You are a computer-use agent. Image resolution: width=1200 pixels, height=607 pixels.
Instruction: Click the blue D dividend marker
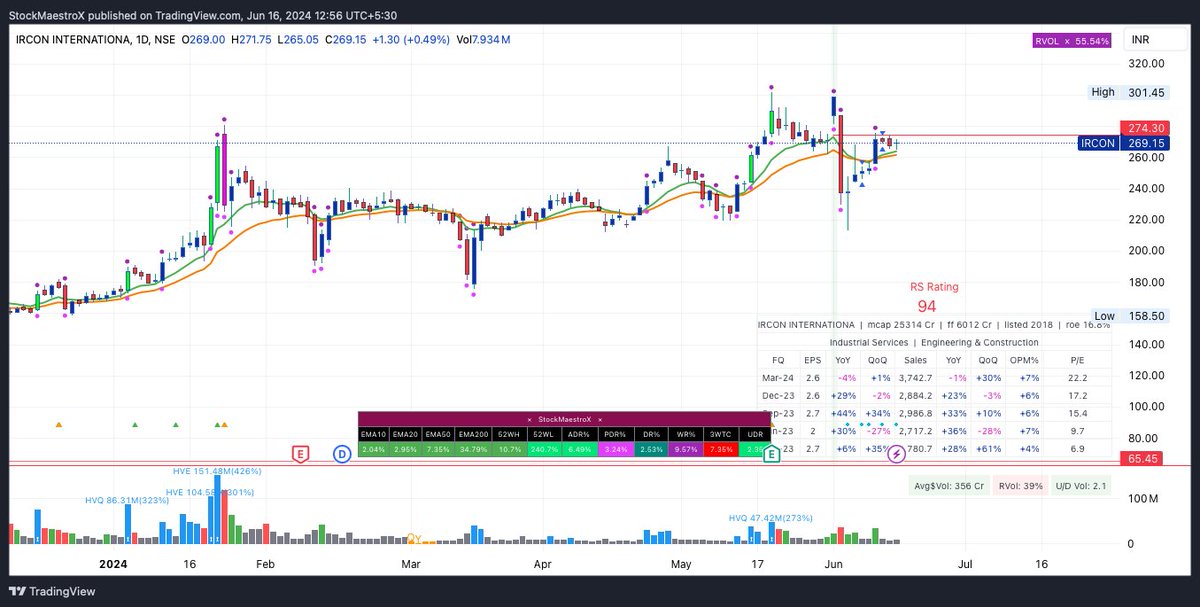tap(343, 454)
